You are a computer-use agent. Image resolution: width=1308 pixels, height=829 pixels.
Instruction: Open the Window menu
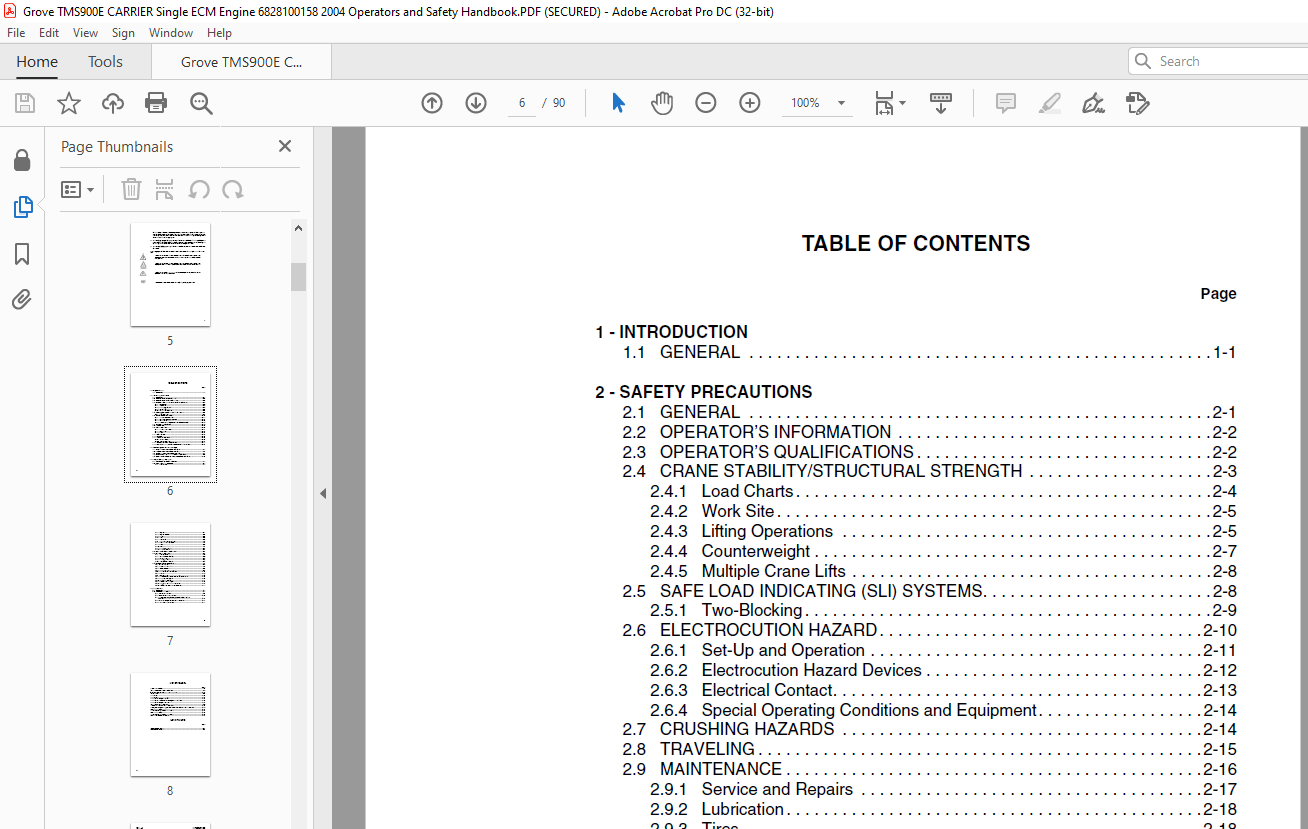pyautogui.click(x=171, y=33)
